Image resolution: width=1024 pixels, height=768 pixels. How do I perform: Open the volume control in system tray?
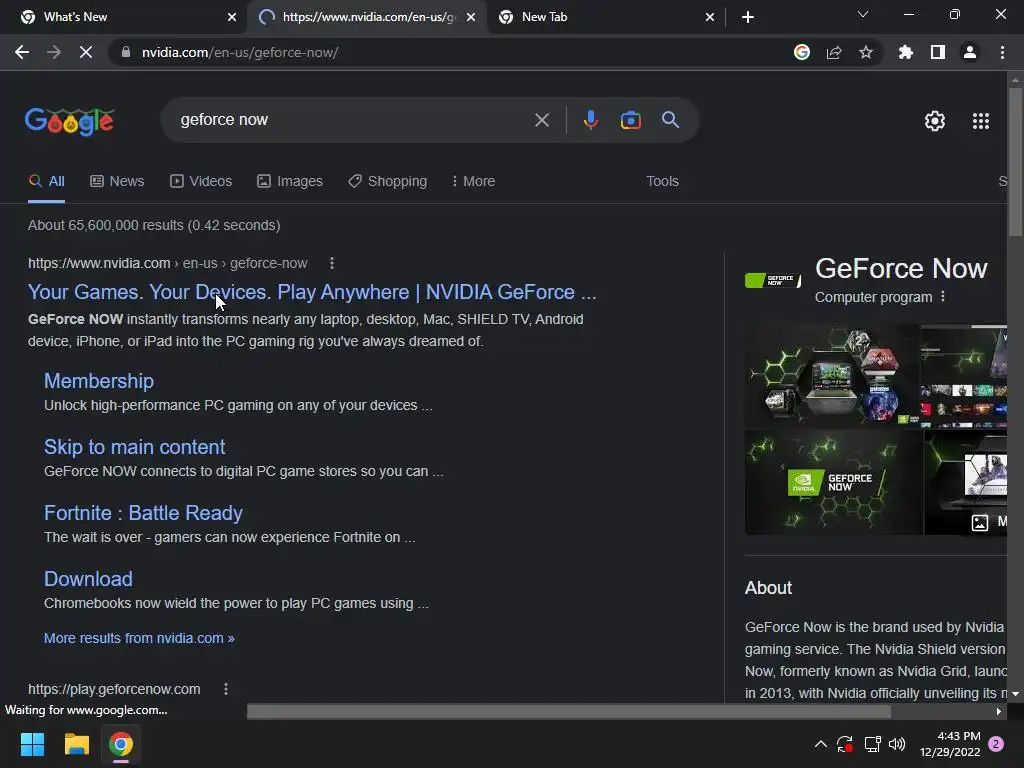(897, 744)
